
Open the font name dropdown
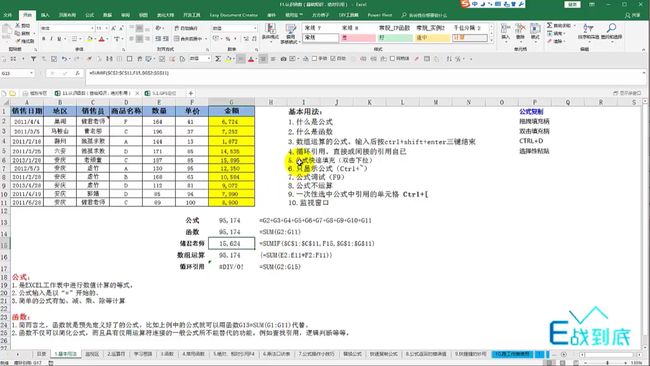[x=92, y=28]
